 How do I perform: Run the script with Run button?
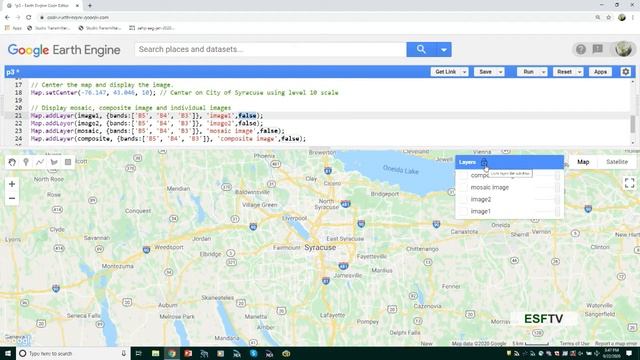point(529,72)
